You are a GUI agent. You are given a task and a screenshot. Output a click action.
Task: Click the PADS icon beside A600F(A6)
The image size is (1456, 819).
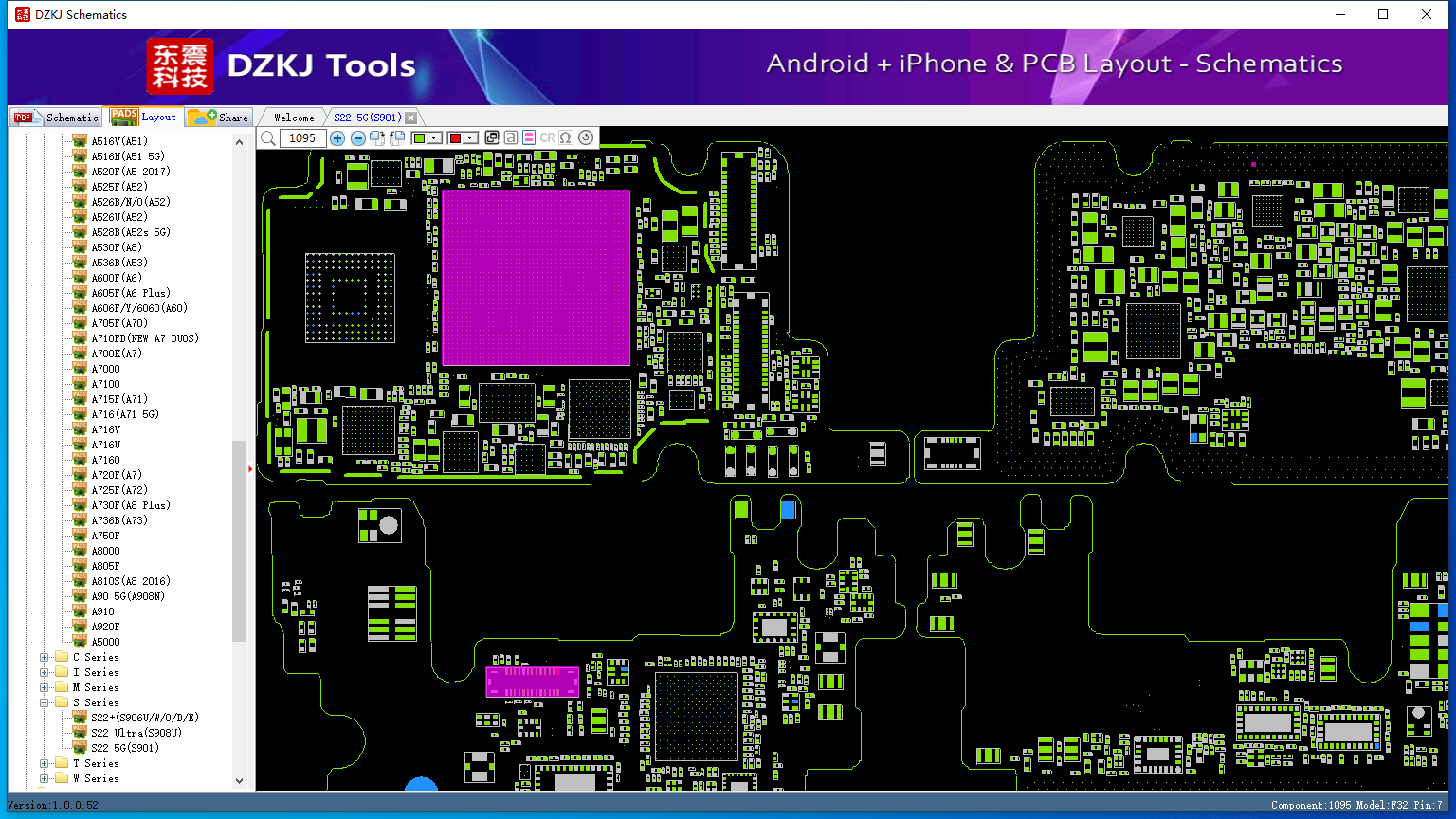pyautogui.click(x=80, y=278)
